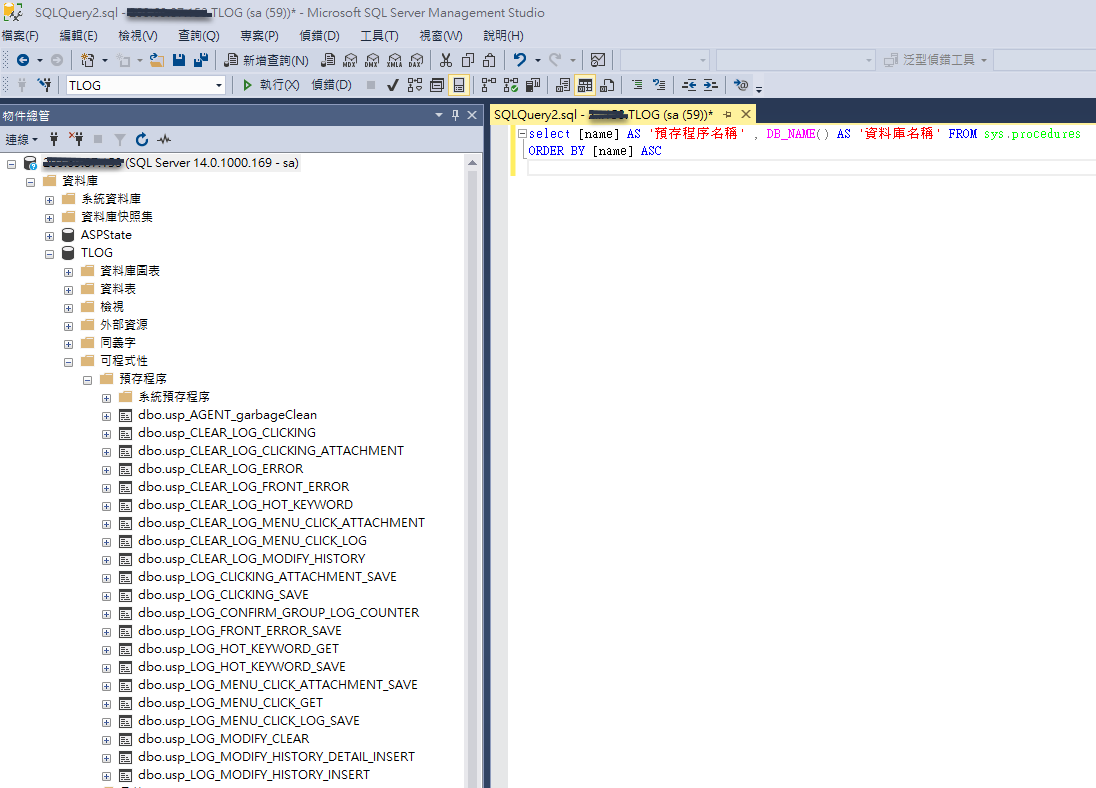Click the Uncomment Selected Lines icon

[x=658, y=85]
